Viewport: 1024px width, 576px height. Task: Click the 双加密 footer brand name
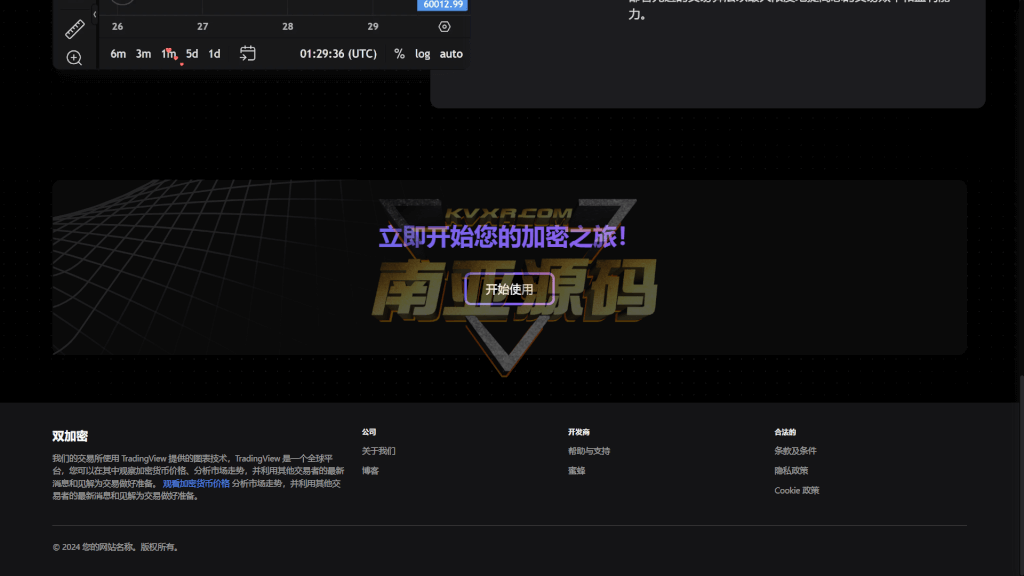[x=70, y=436]
